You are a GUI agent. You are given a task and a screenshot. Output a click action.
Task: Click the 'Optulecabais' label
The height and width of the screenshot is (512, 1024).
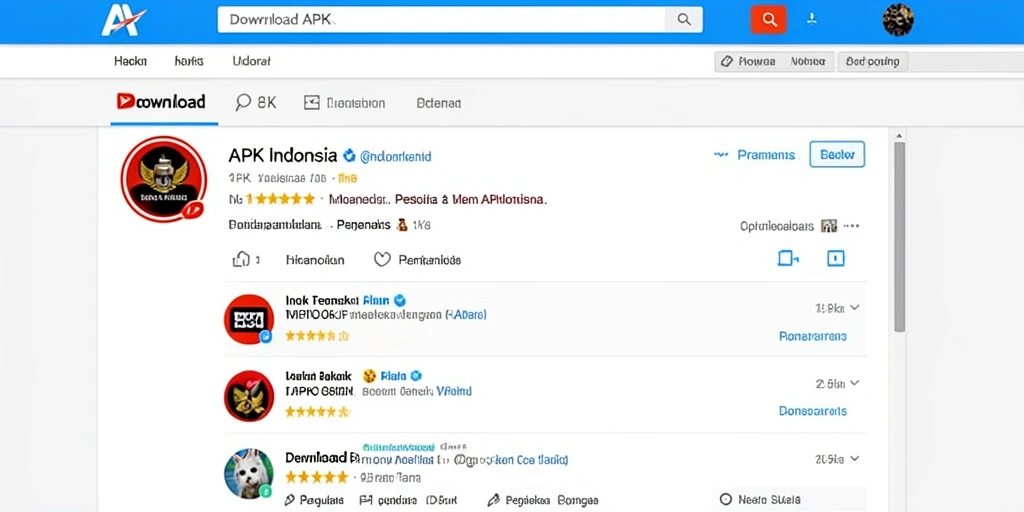click(777, 226)
